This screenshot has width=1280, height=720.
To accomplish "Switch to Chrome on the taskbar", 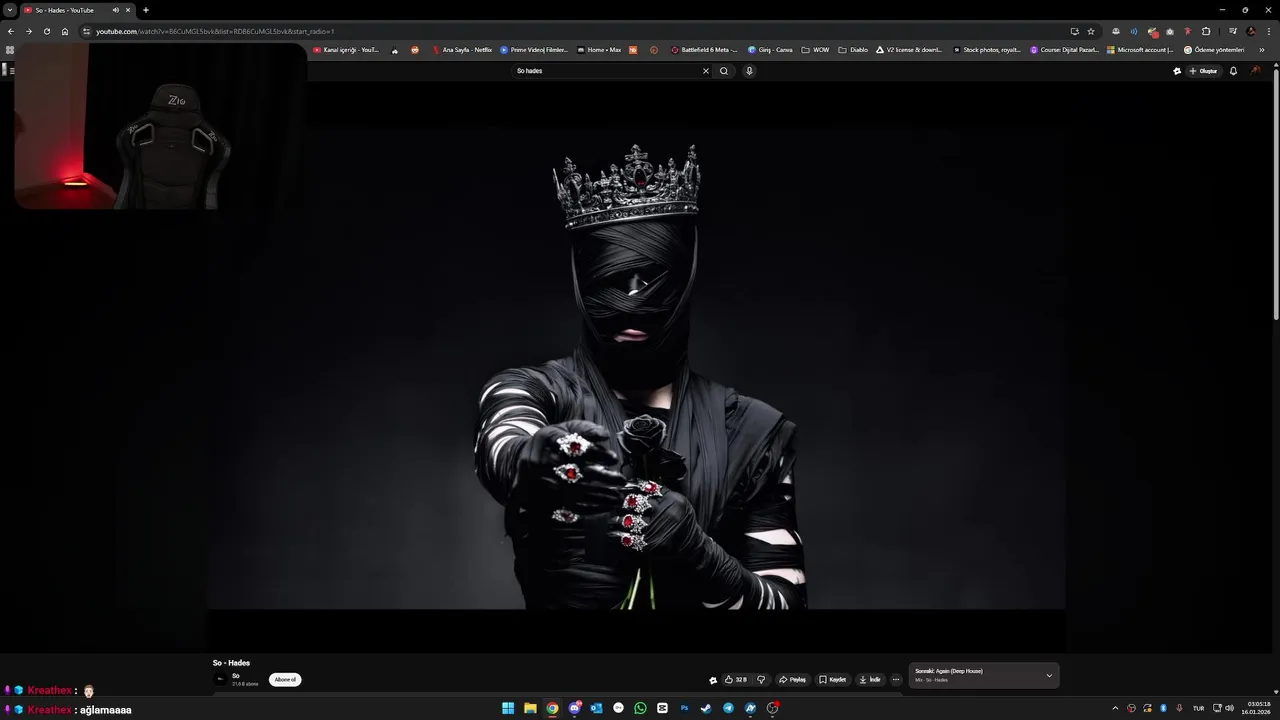I will click(552, 708).
